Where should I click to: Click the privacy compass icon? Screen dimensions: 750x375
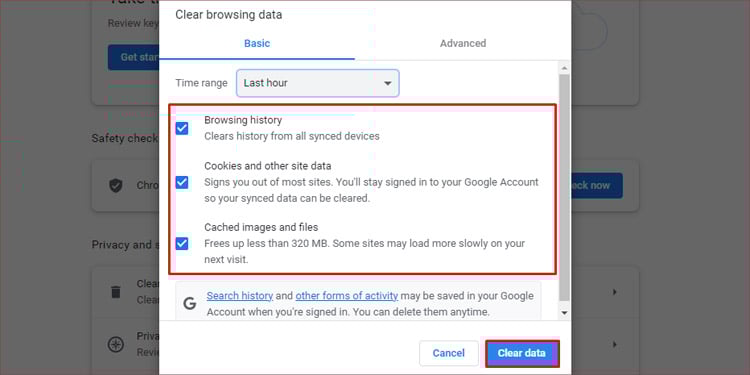(x=116, y=344)
